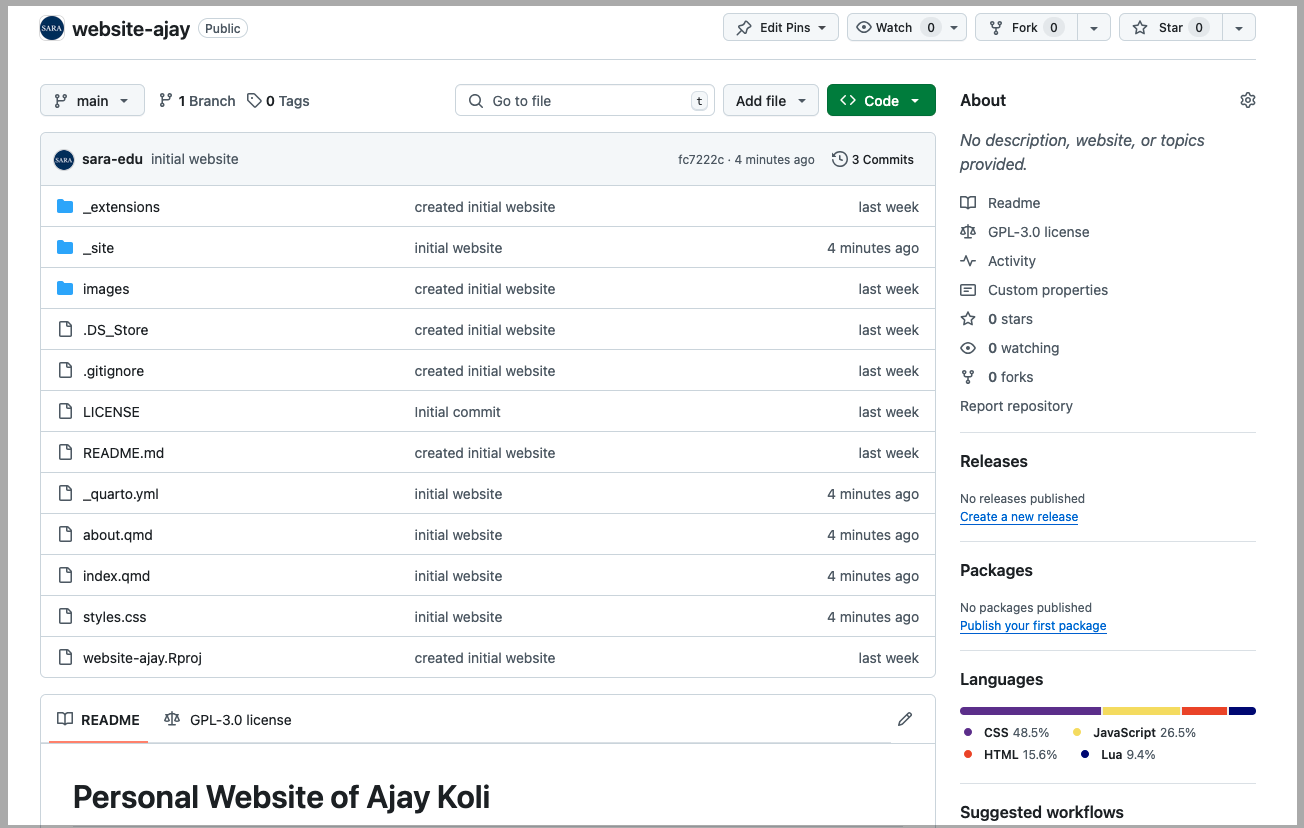The height and width of the screenshot is (828, 1304).
Task: Toggle Watch for this repository
Action: (x=894, y=28)
